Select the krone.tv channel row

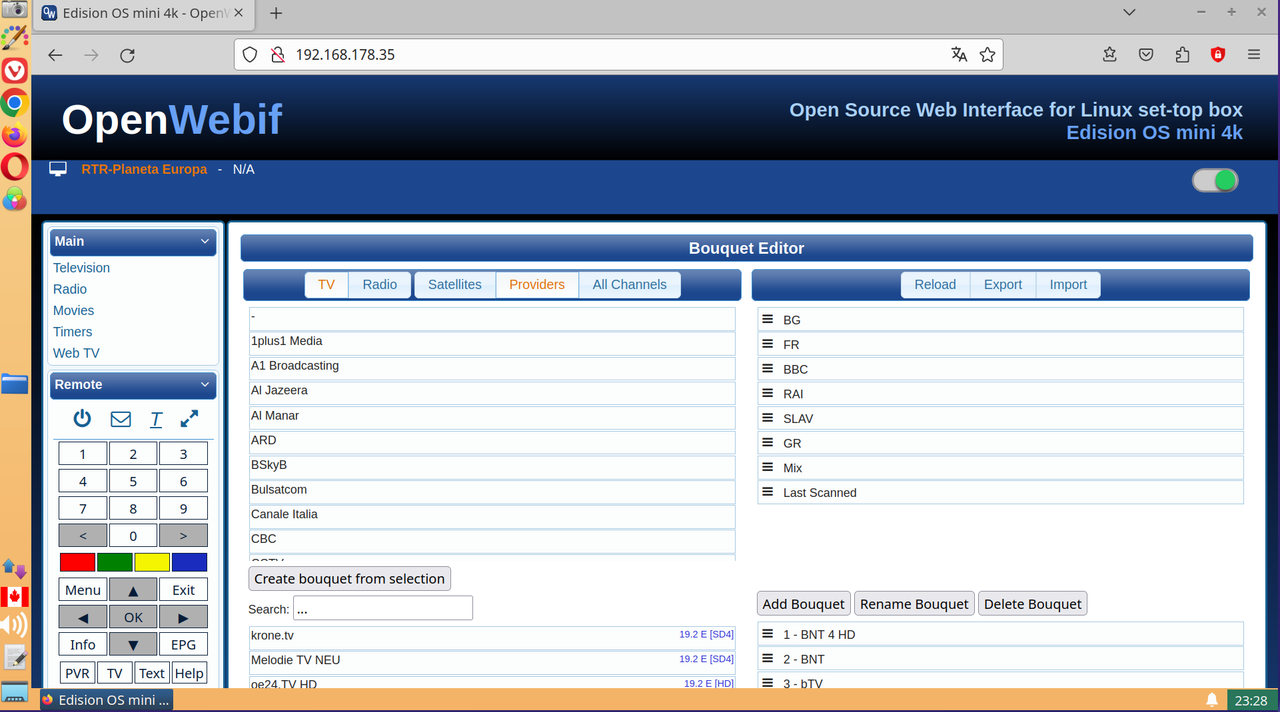click(492, 637)
